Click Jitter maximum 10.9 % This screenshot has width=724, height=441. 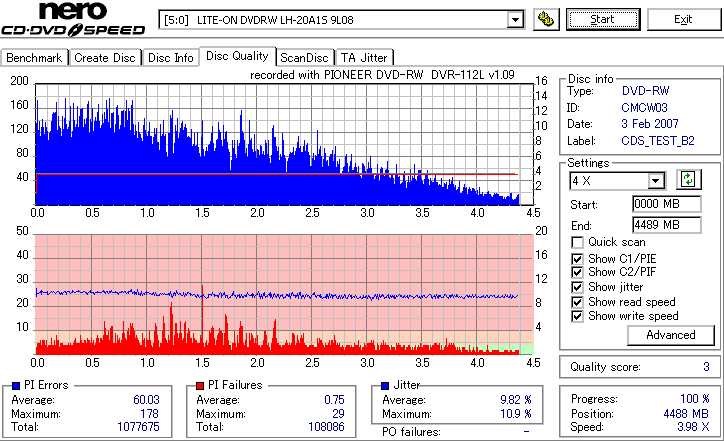tap(516, 414)
